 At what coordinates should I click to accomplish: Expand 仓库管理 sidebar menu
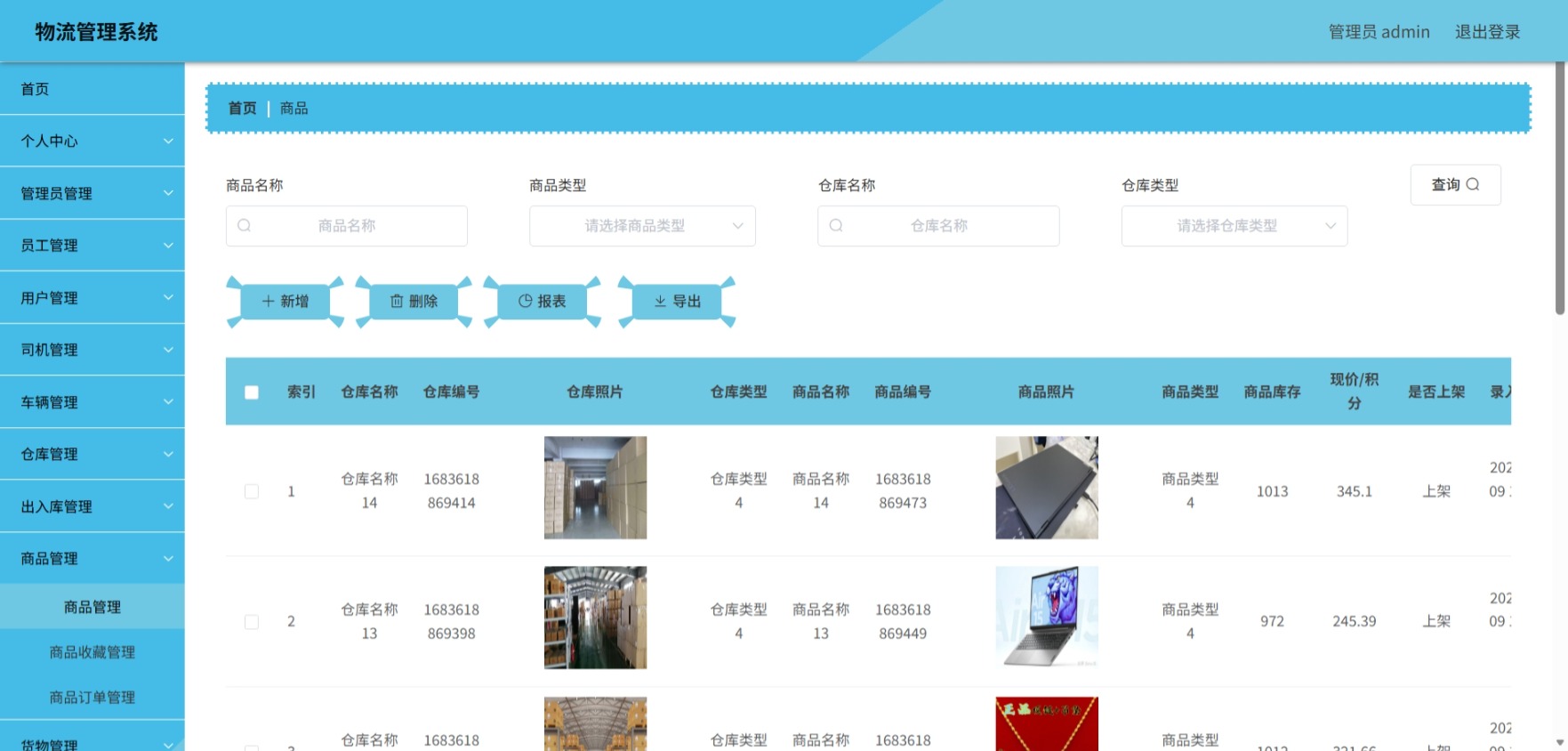pos(92,454)
